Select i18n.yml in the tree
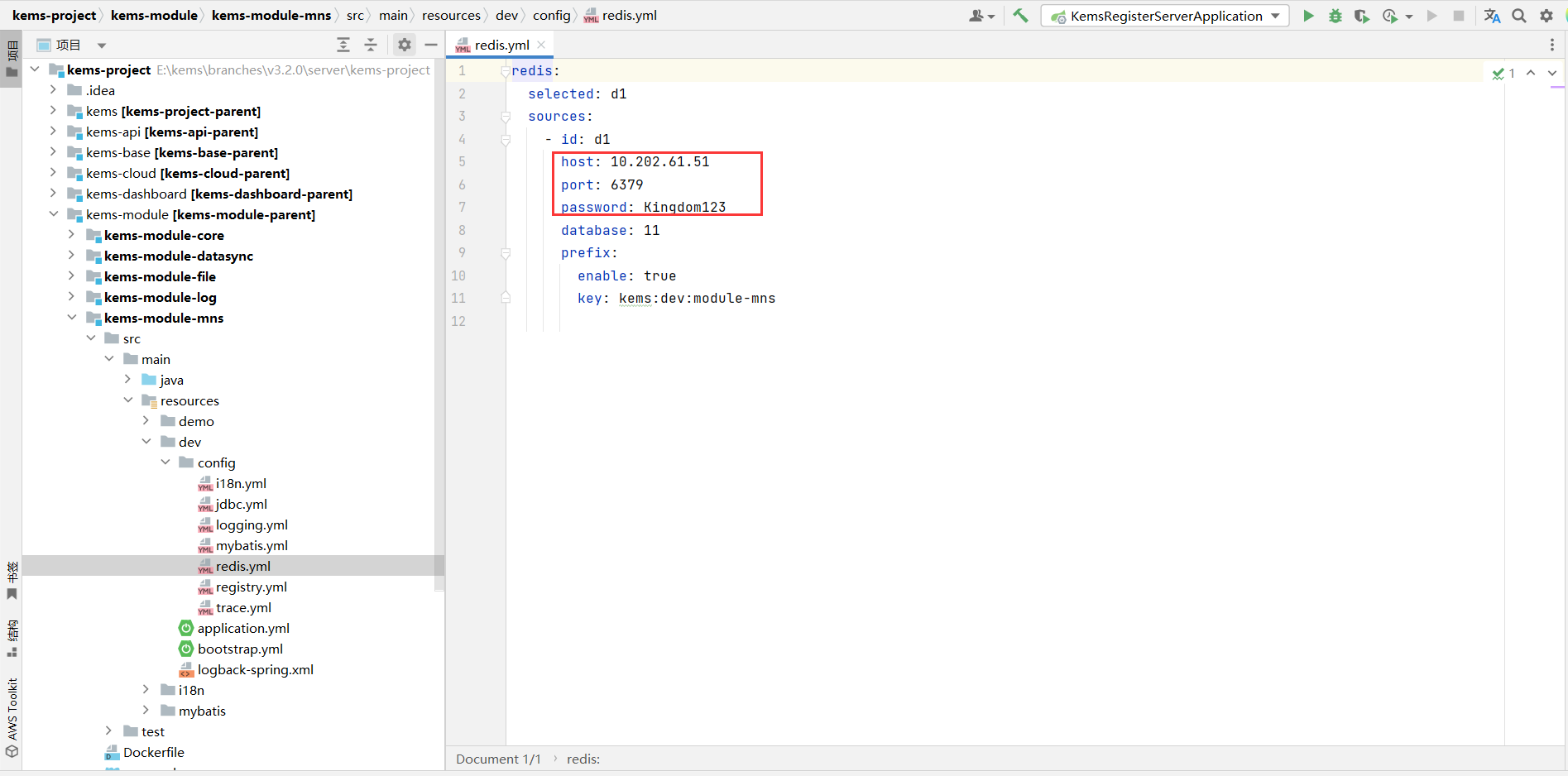Viewport: 1568px width, 776px height. click(233, 483)
